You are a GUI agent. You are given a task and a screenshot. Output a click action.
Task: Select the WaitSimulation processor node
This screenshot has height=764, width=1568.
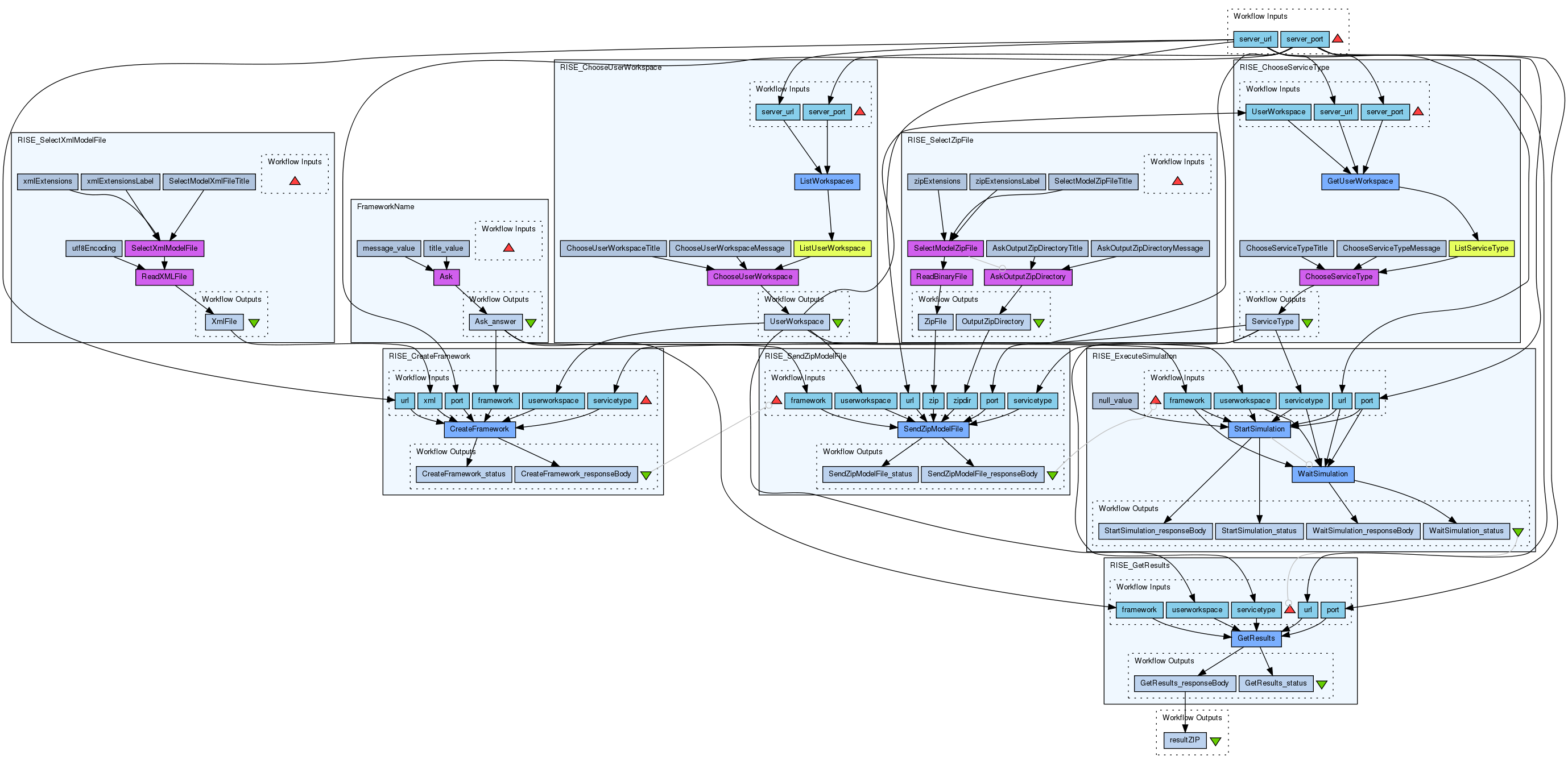[1323, 474]
